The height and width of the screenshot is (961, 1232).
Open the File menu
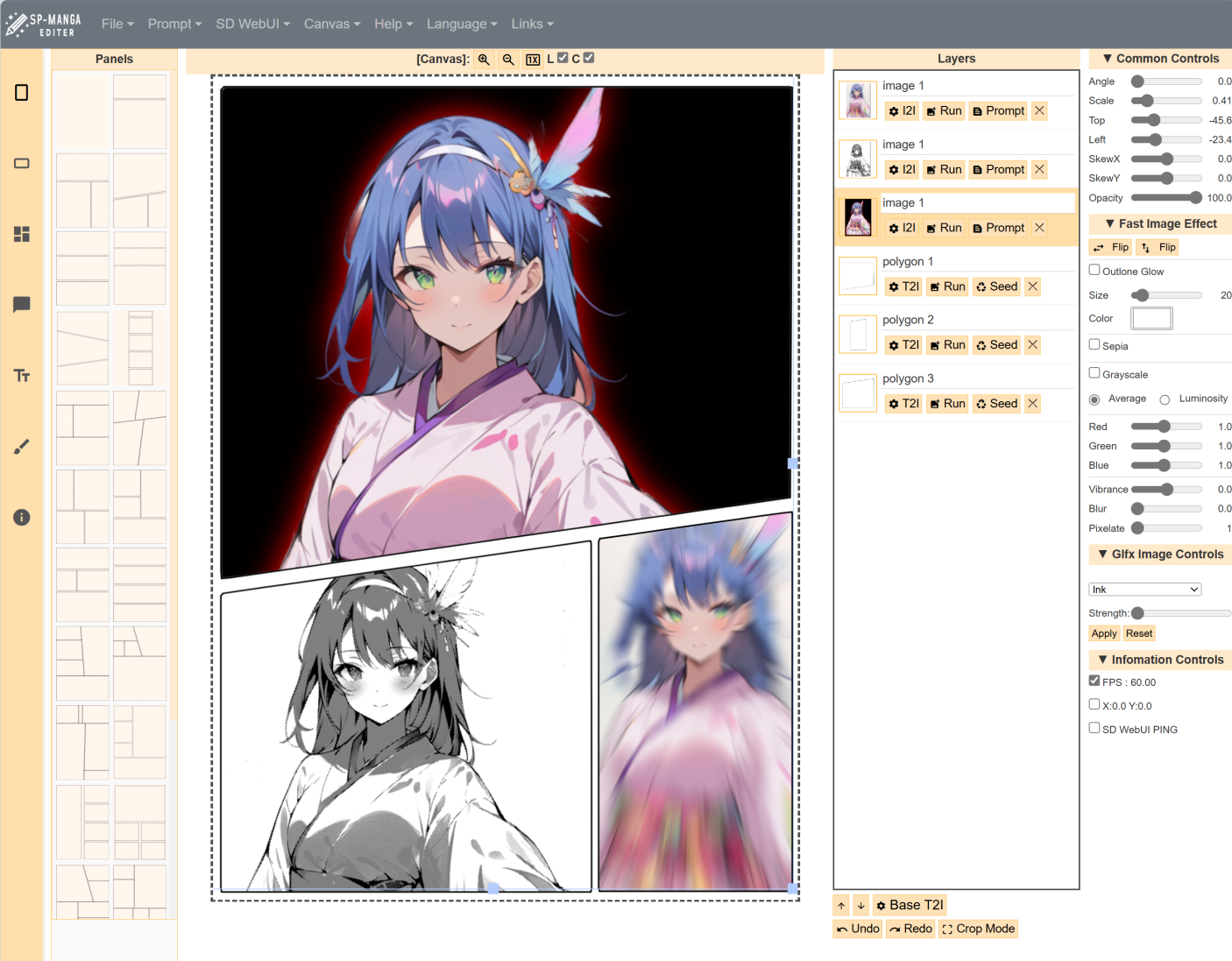point(117,25)
